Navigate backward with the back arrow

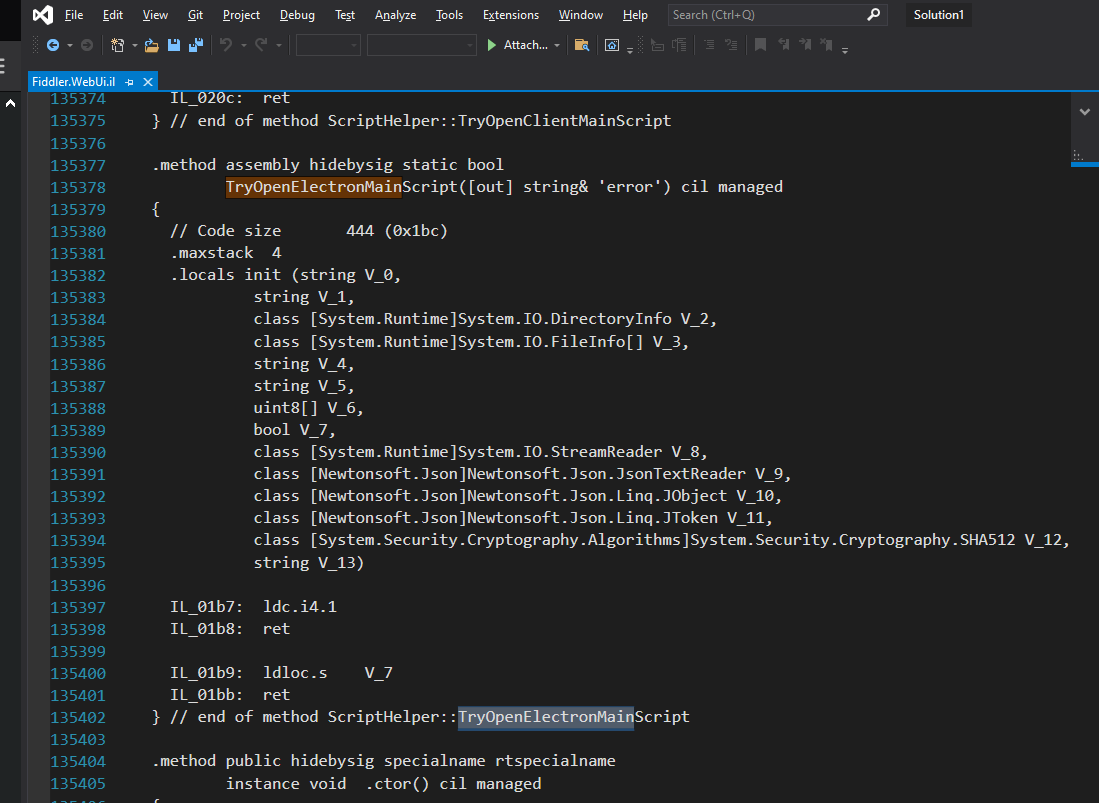53,46
